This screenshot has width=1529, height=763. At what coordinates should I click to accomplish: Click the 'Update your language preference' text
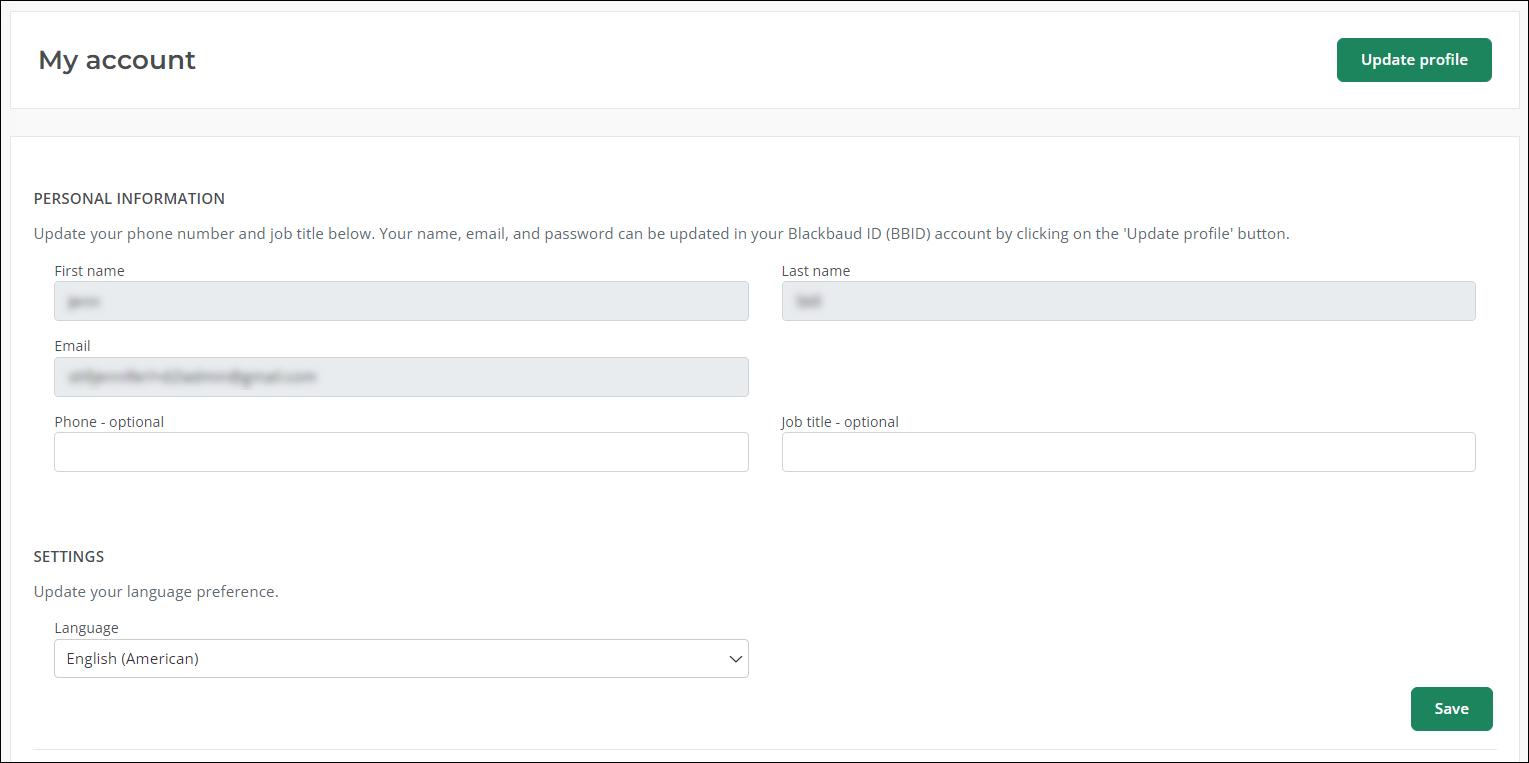point(156,592)
